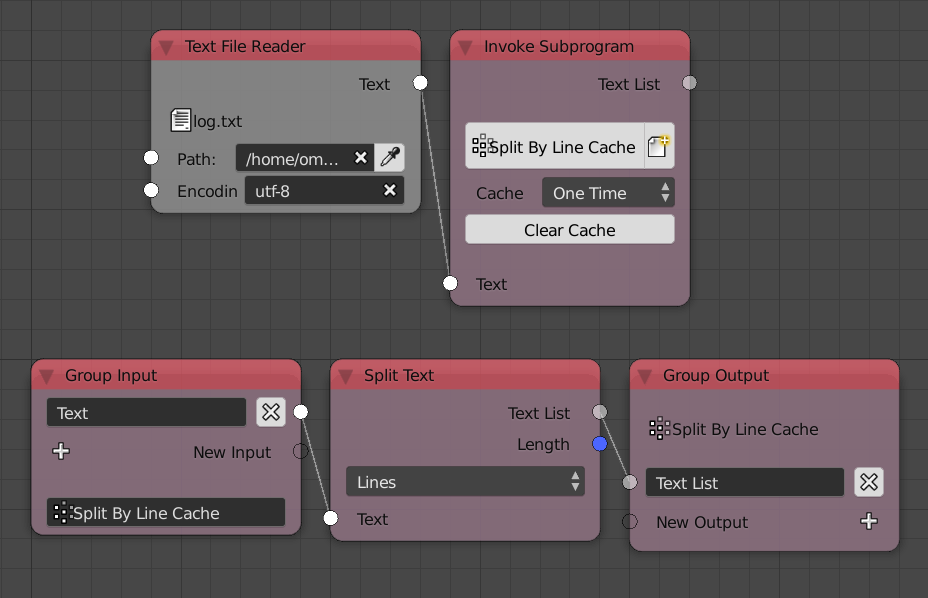Collapse the Split Text node
This screenshot has width=928, height=598.
346,376
